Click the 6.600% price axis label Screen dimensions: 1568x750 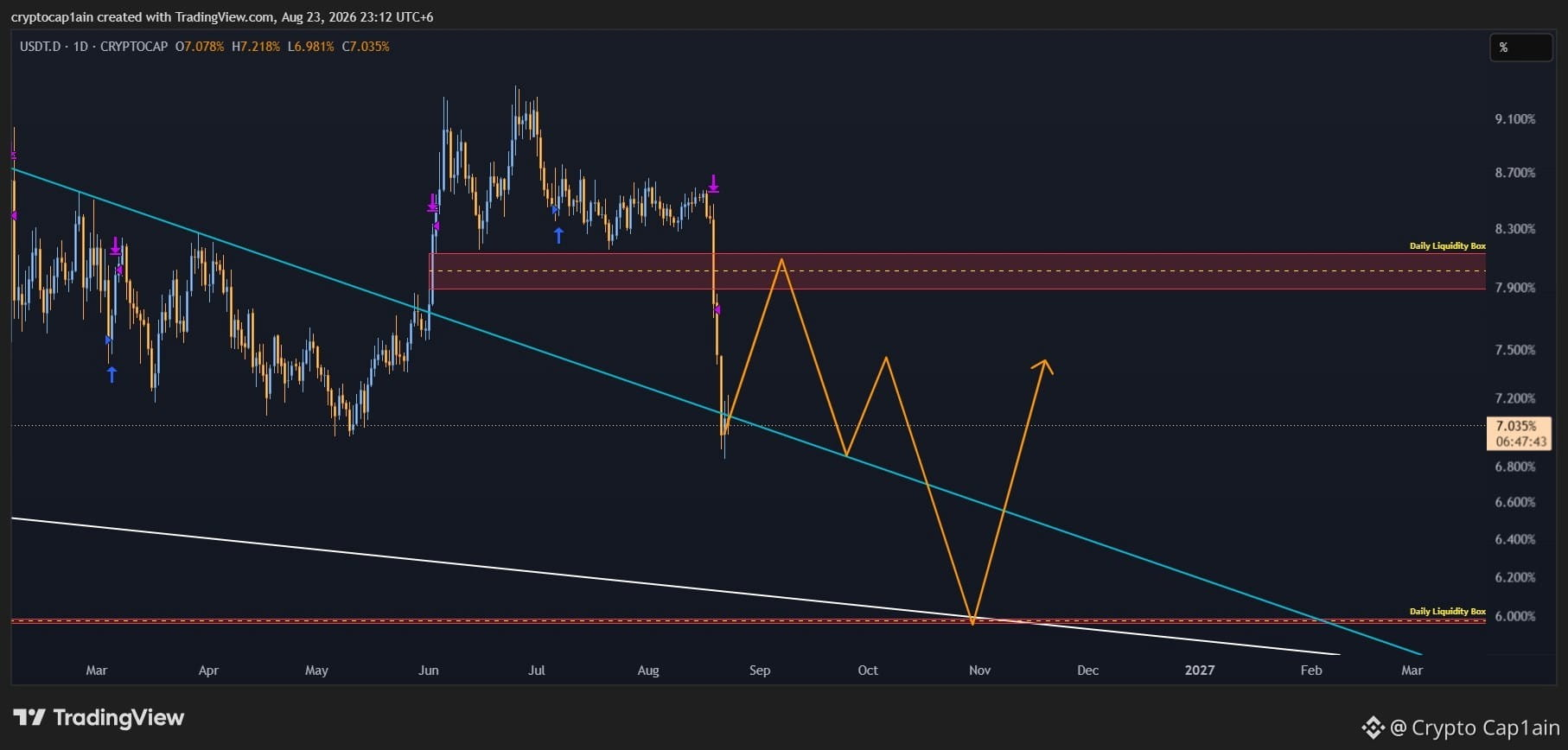(1515, 502)
